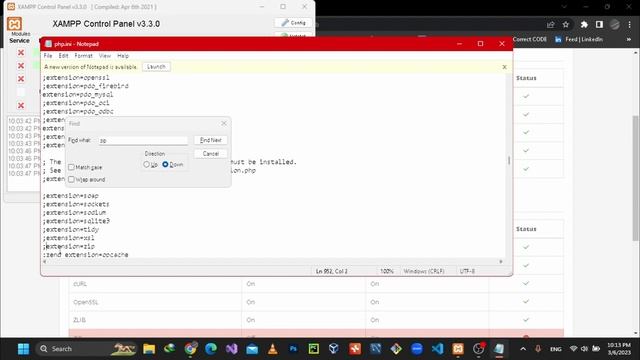Open Photoshop from the taskbar

(293, 349)
